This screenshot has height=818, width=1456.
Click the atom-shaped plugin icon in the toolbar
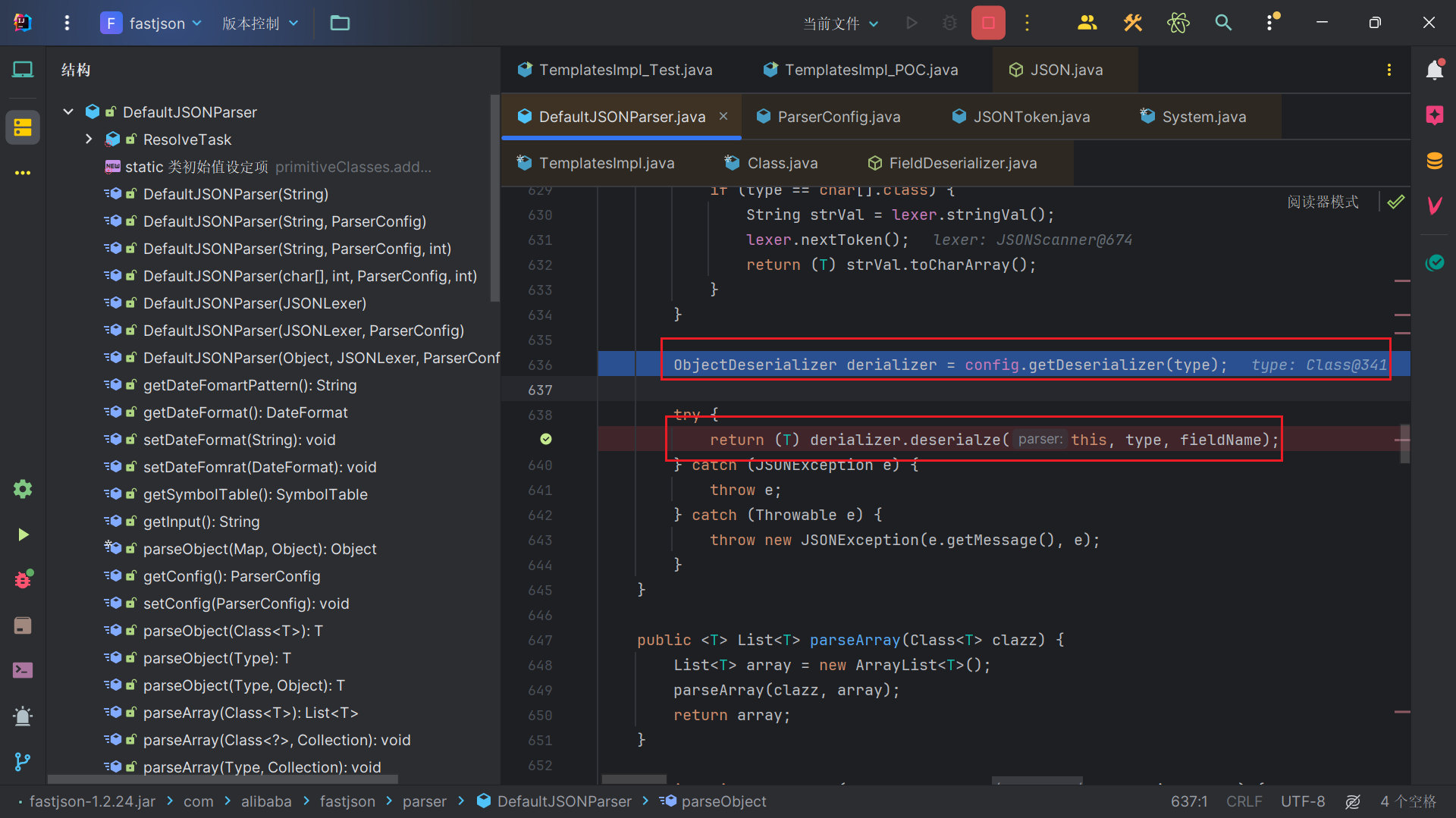click(x=1178, y=23)
